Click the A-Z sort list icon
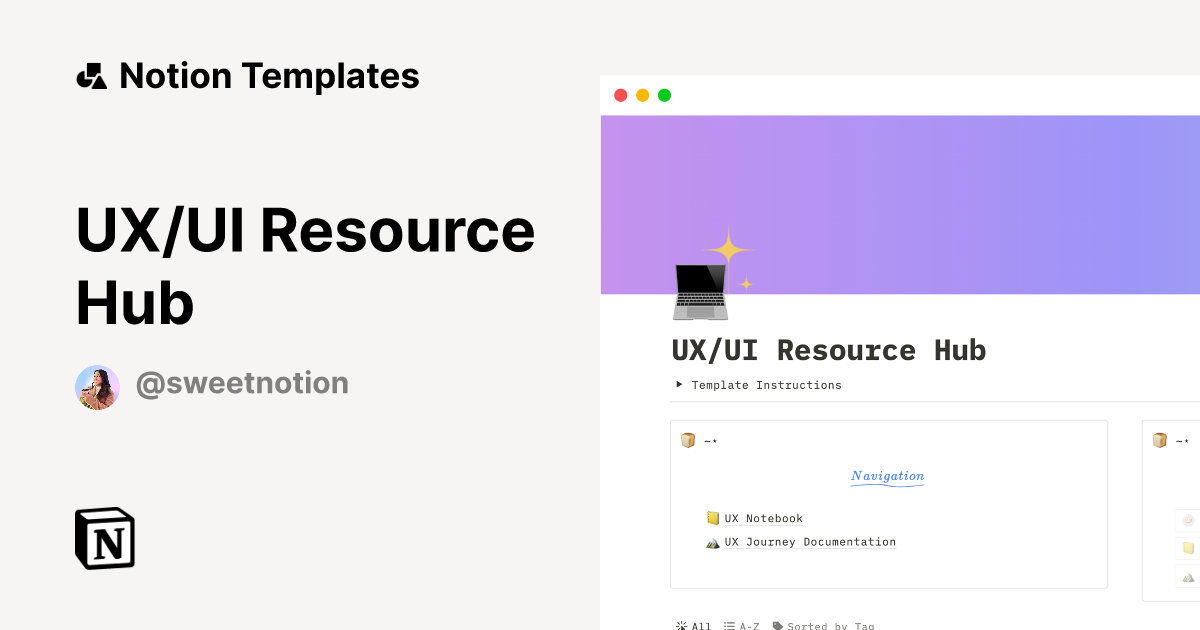The image size is (1200, 630). pyautogui.click(x=728, y=625)
